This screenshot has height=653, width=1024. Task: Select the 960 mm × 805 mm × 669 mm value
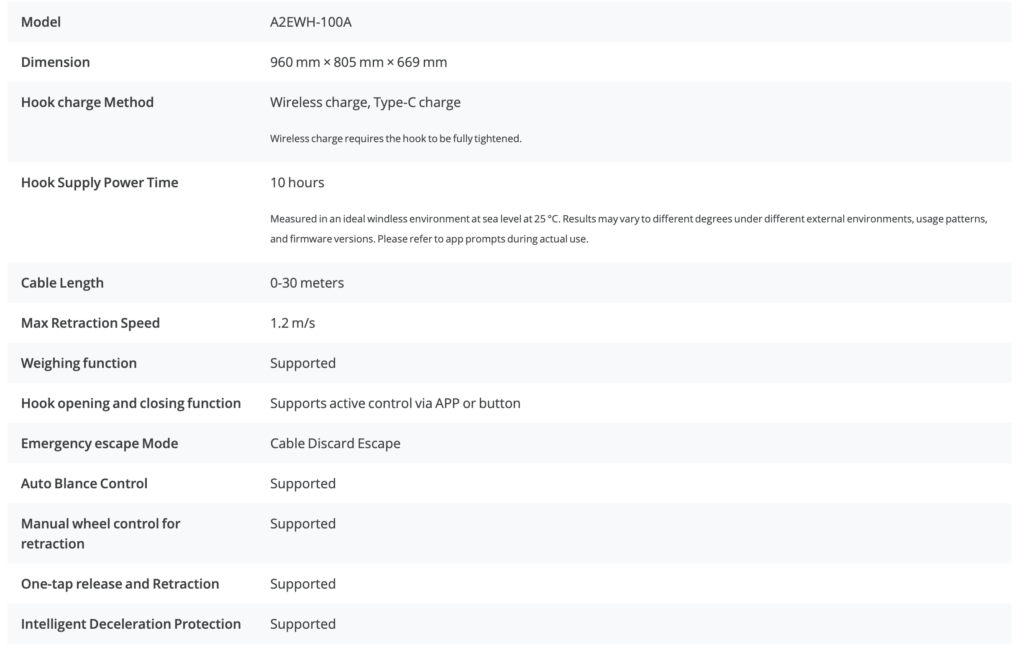pyautogui.click(x=358, y=62)
